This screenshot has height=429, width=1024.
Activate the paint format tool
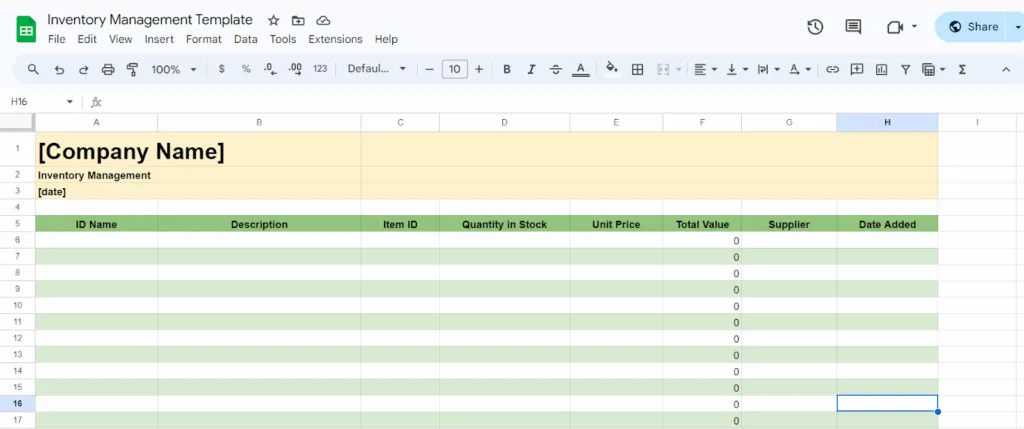tap(133, 69)
